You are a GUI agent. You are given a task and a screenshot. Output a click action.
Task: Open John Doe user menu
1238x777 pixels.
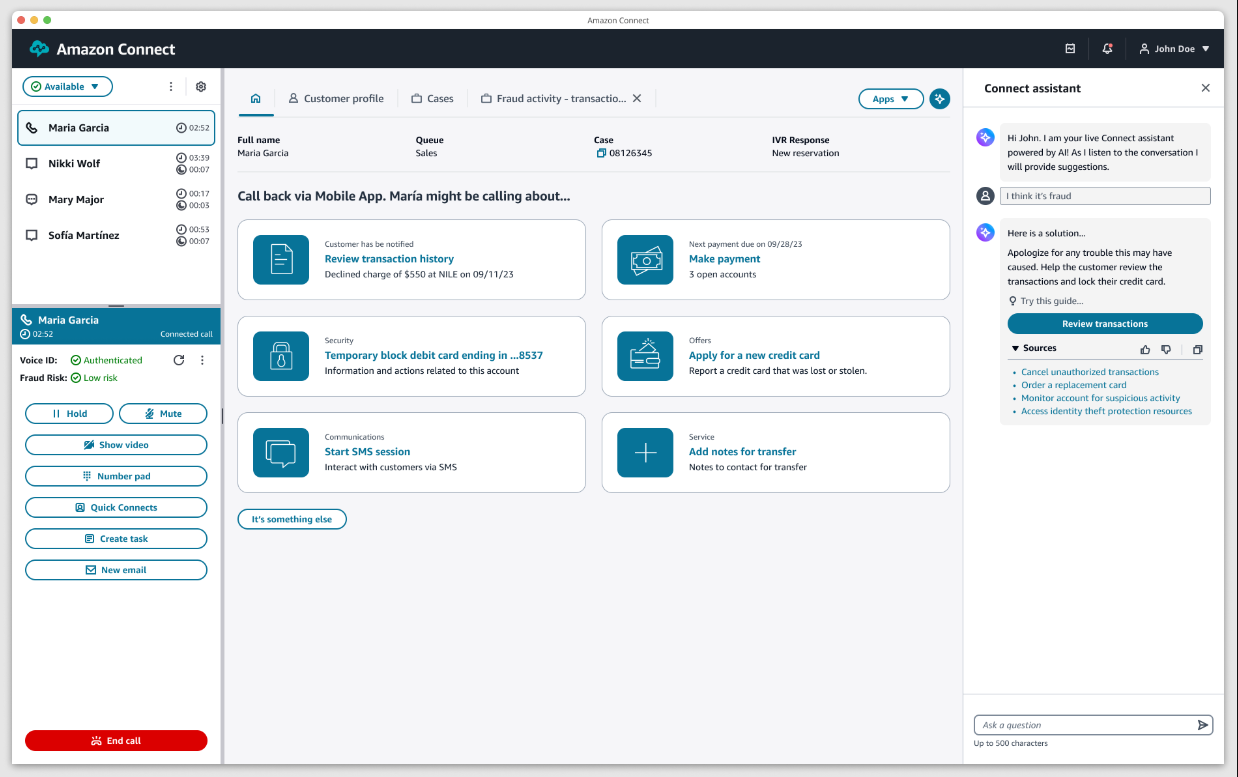1175,48
